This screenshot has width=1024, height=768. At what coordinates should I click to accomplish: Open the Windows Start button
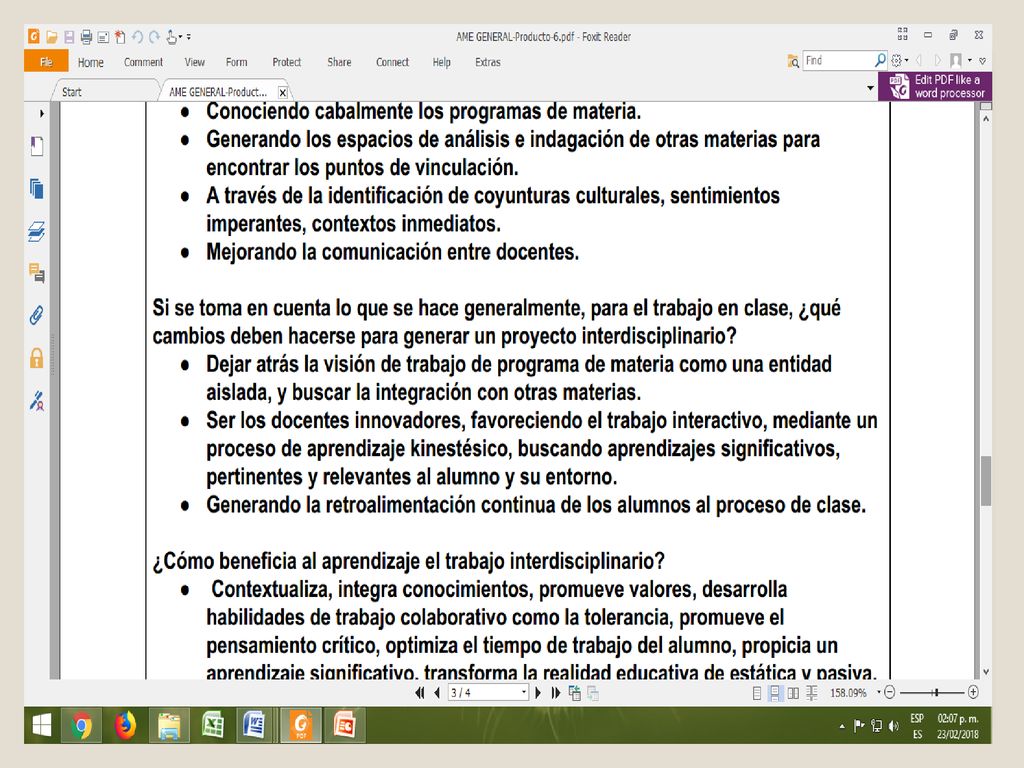[42, 726]
